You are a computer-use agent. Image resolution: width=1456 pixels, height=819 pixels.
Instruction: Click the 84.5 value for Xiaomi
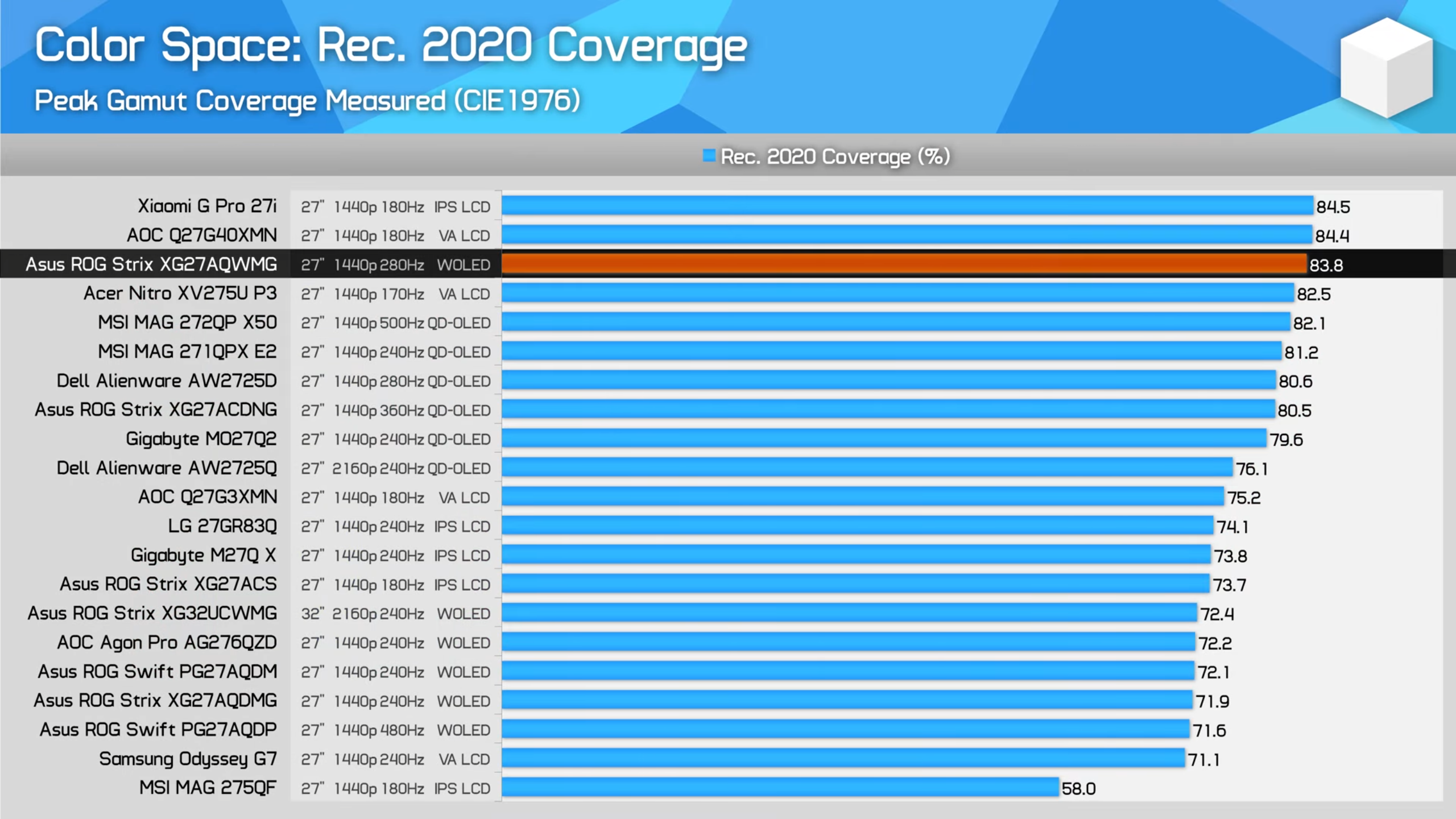[1333, 207]
